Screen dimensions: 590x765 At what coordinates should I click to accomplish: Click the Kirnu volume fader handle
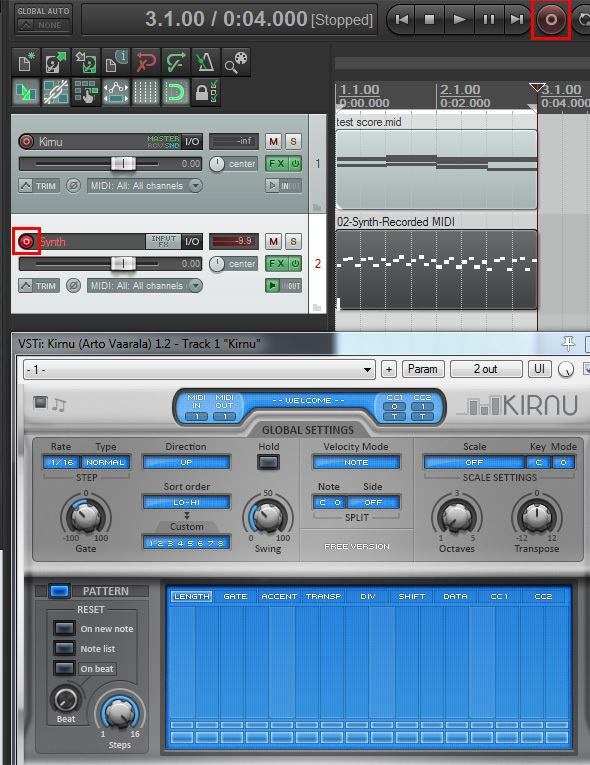[x=123, y=164]
